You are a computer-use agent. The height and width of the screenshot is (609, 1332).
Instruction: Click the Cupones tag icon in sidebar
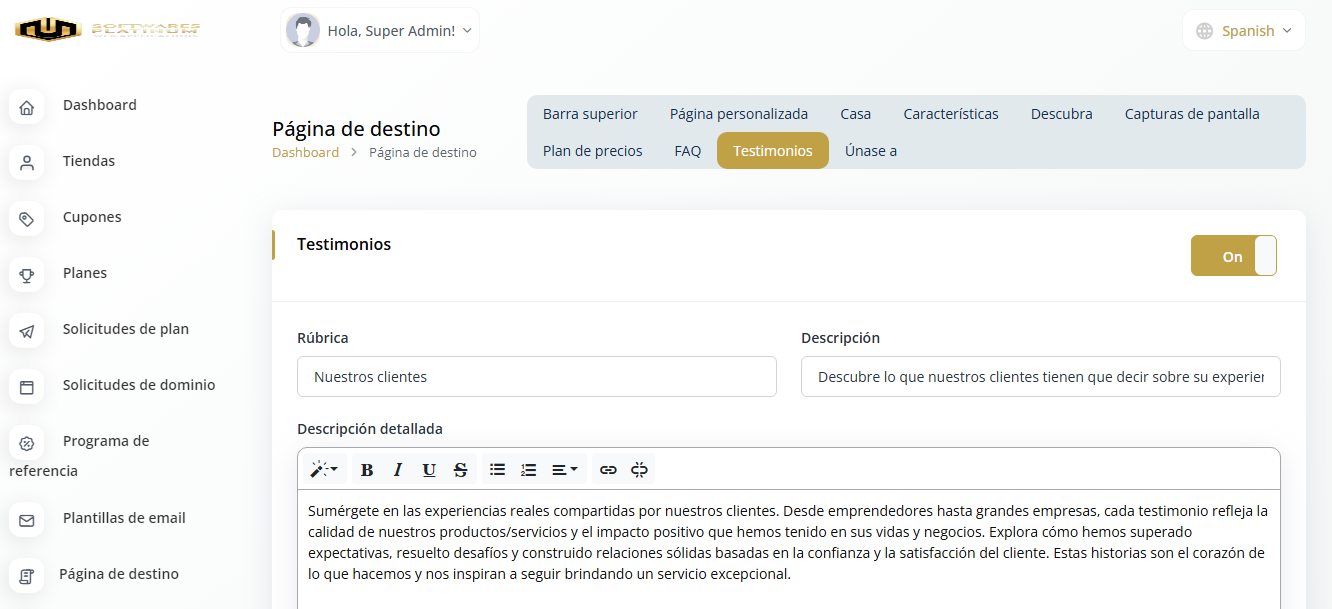pyautogui.click(x=27, y=218)
